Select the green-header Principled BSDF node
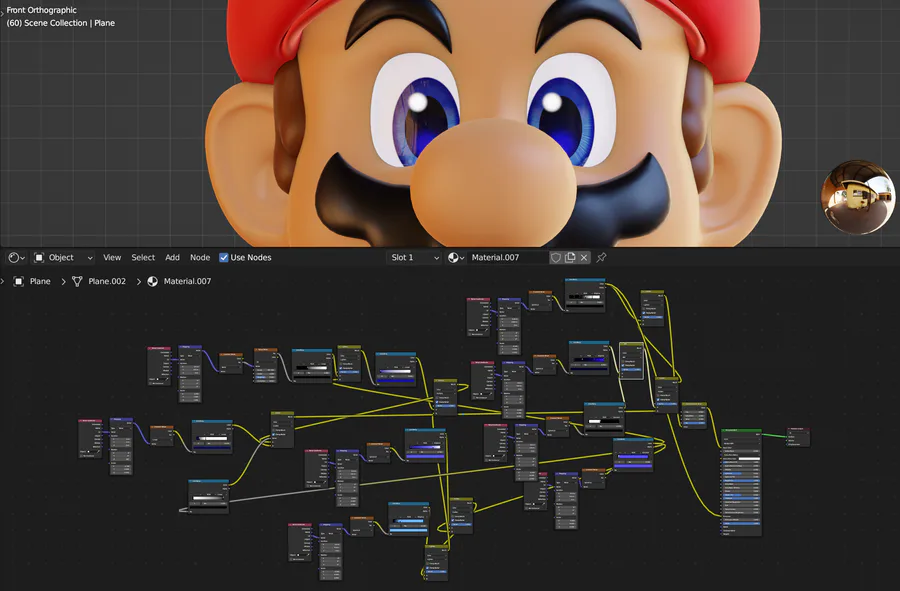Image resolution: width=900 pixels, height=591 pixels. (x=741, y=482)
